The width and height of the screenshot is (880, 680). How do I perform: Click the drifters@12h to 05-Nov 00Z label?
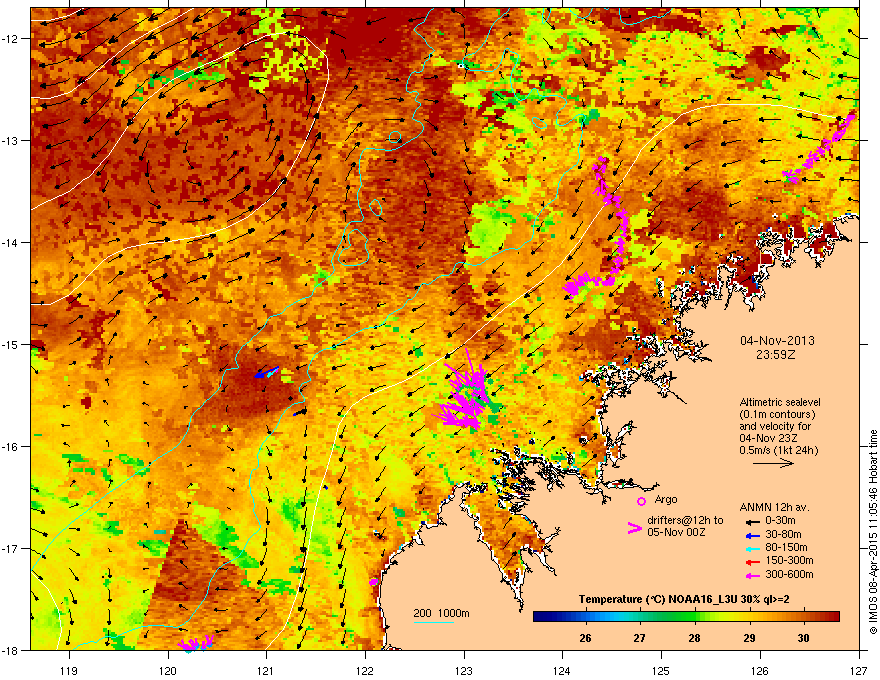pos(685,526)
